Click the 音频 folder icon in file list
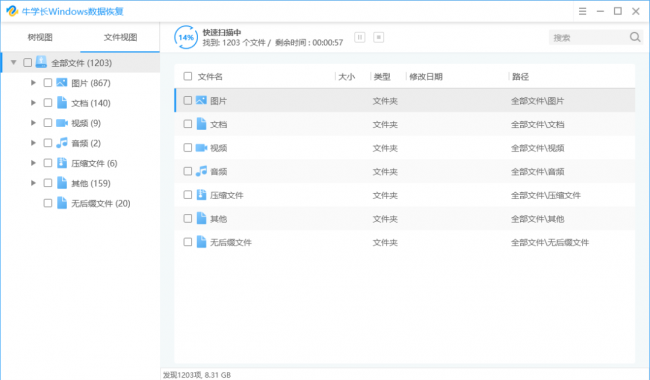Screen dimensions: 650x380 pos(201,171)
